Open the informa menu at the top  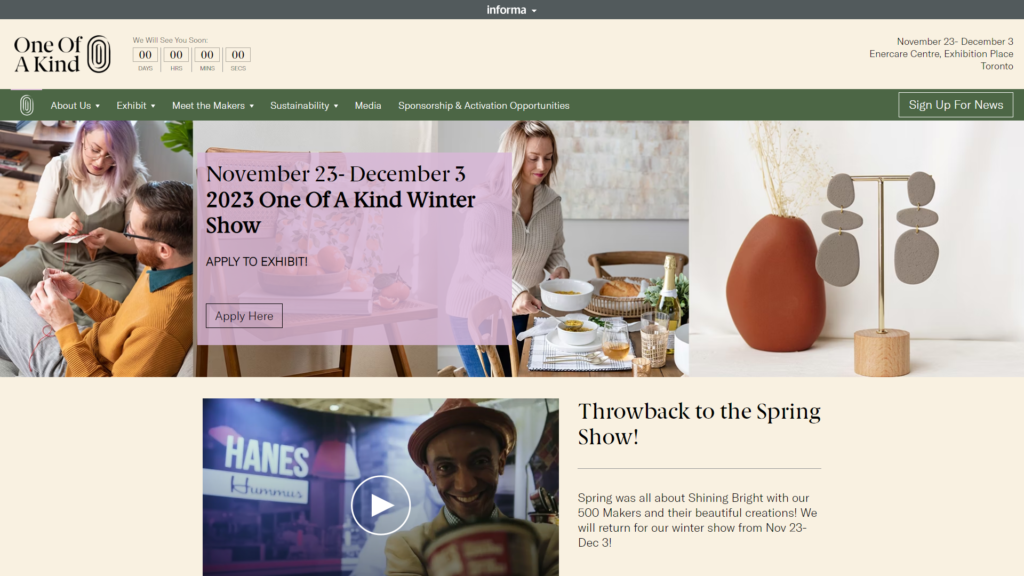click(x=511, y=8)
